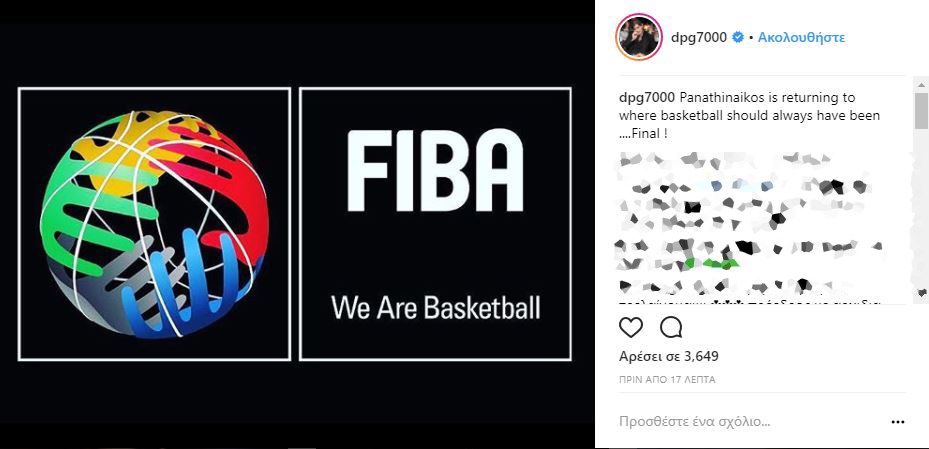This screenshot has width=929, height=449.
Task: Click the colorful FIBA basketball globe logo
Action: (x=154, y=224)
